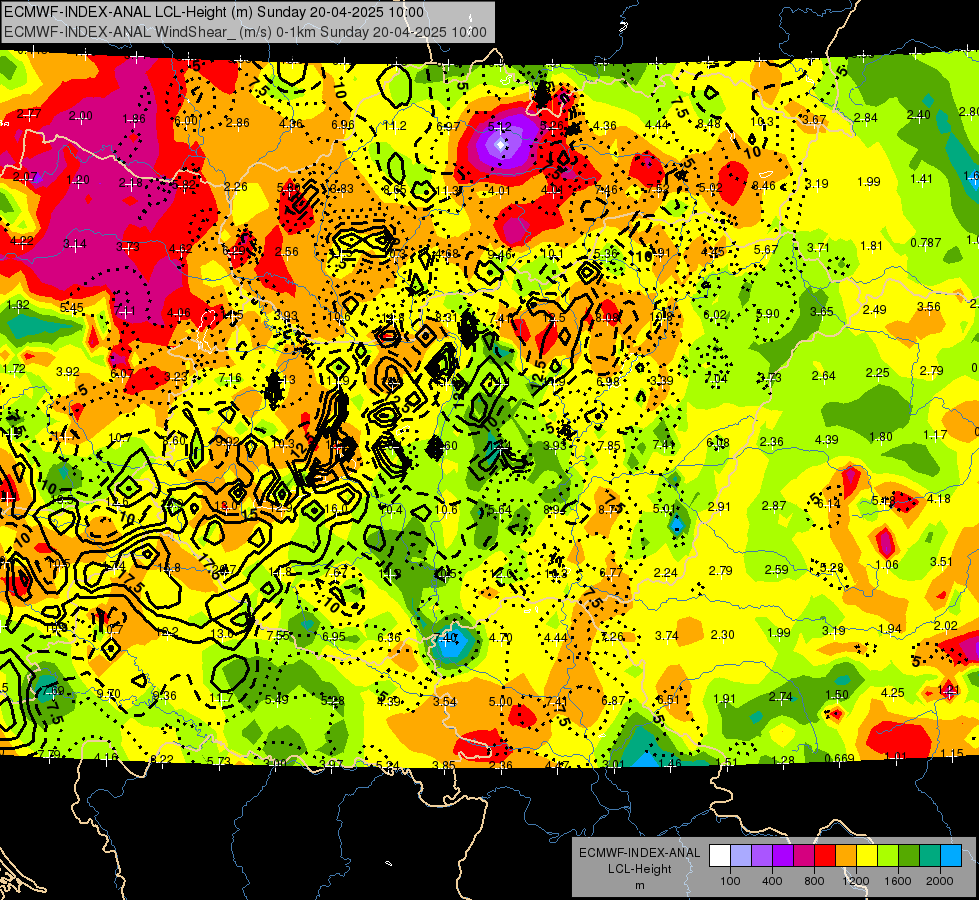
Task: Click the LCL-Height (m) header line
Action: tap(214, 12)
